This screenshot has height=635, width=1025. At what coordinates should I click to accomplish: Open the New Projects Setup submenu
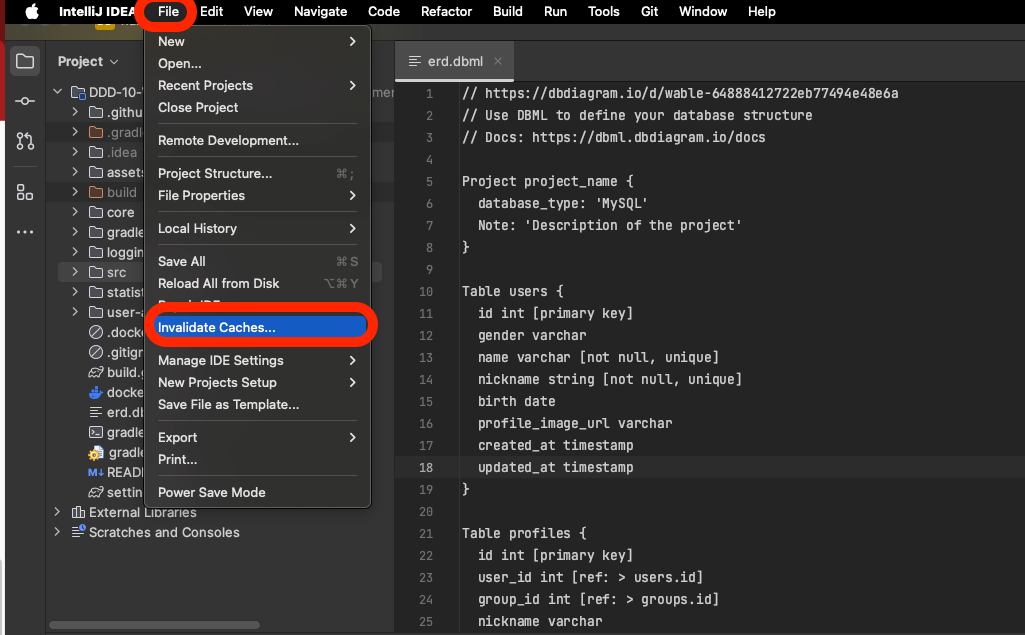(258, 383)
